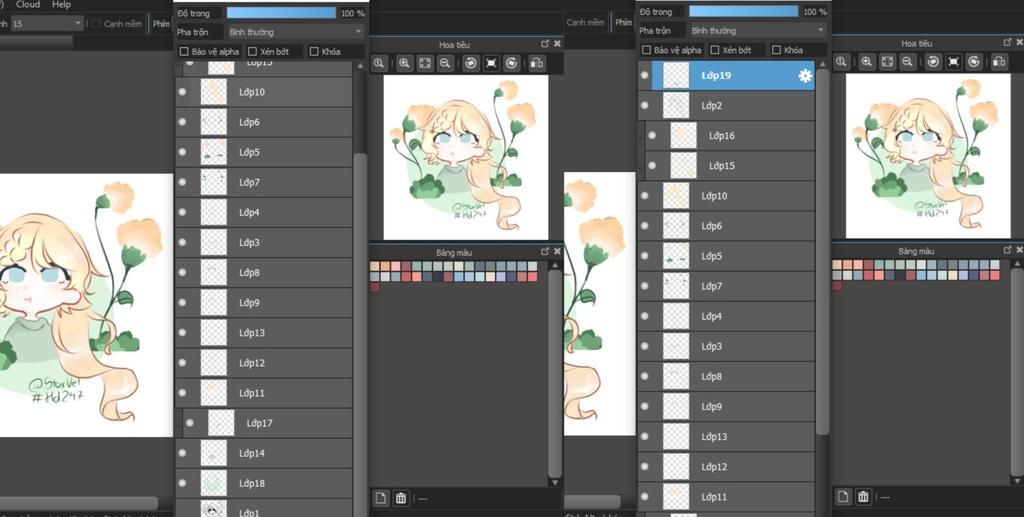
Task: Click palette scroll-down arrow in right window
Action: pyautogui.click(x=1017, y=480)
